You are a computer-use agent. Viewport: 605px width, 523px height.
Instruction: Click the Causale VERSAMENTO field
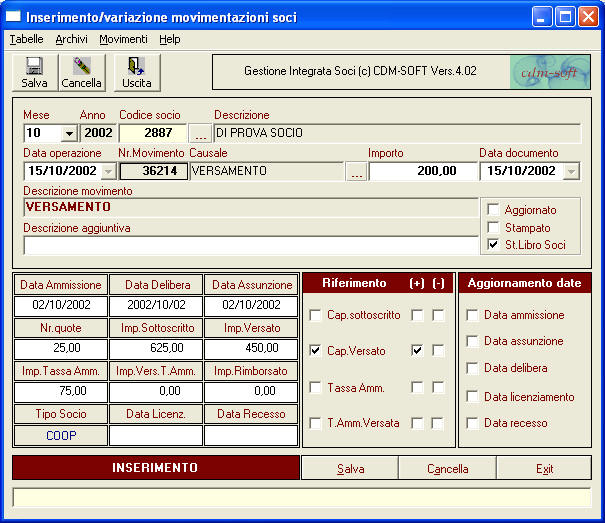coord(266,171)
